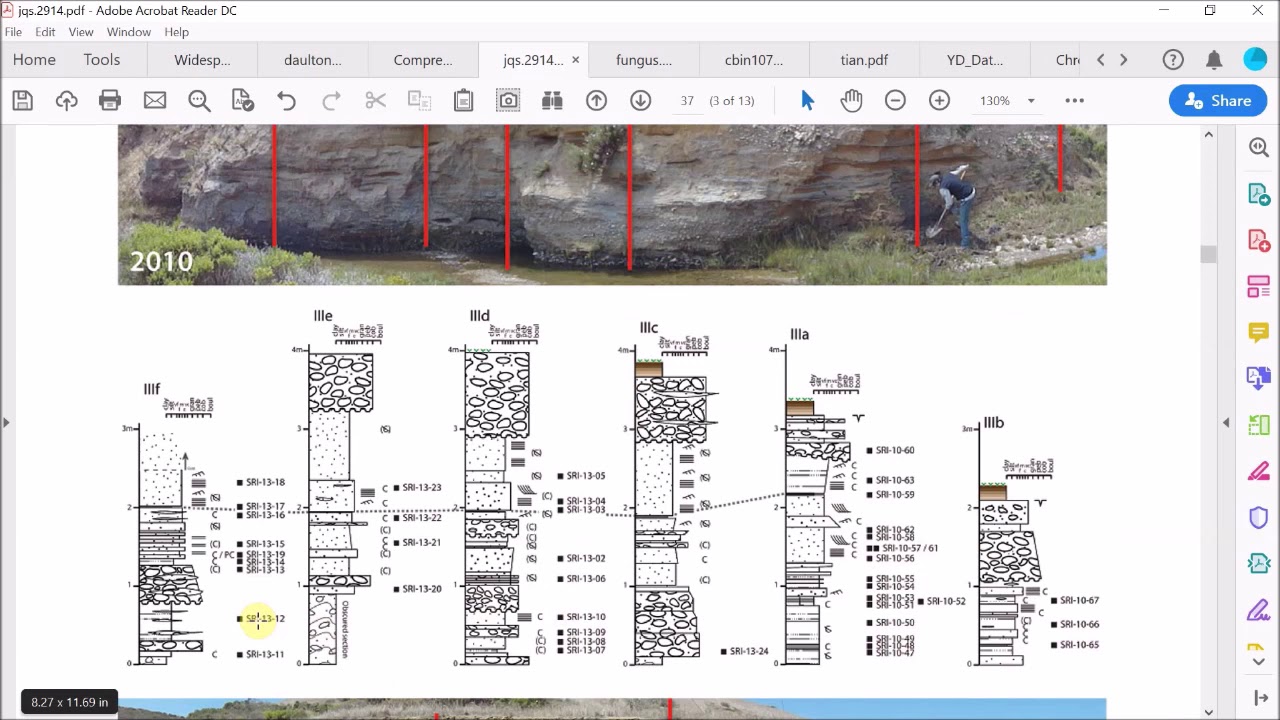
Task: Go to the previous page with the up arrow
Action: tap(596, 100)
